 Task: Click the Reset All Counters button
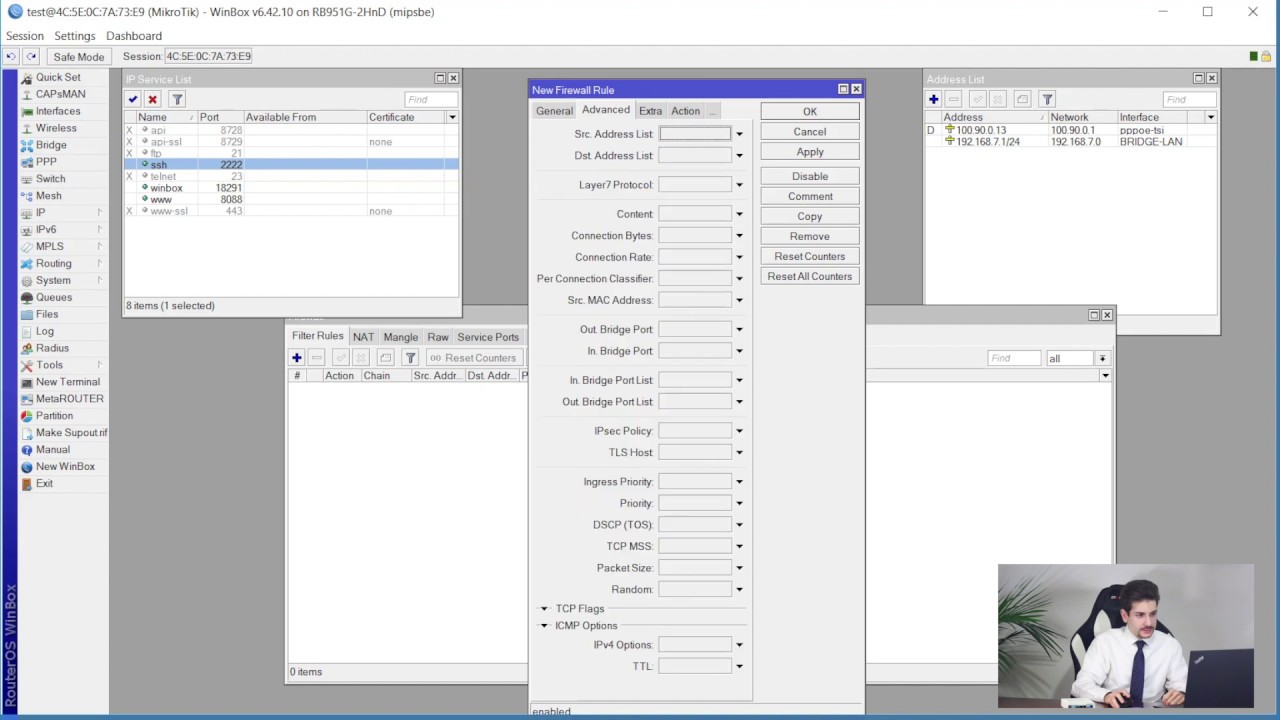[x=810, y=276]
